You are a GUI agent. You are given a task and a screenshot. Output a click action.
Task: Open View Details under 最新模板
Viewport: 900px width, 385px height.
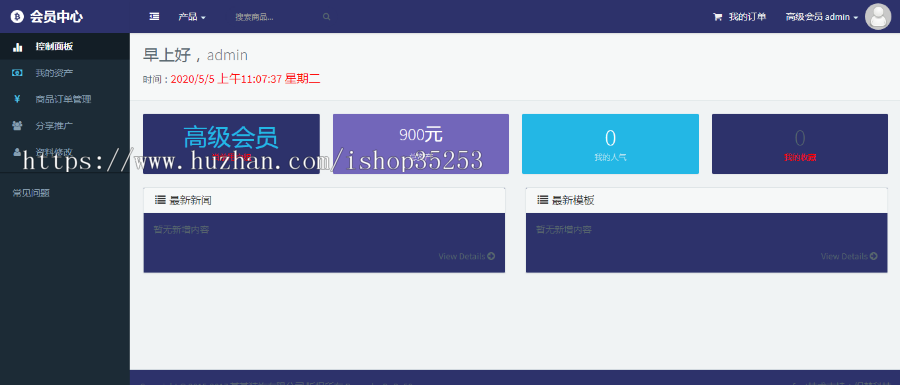(849, 256)
